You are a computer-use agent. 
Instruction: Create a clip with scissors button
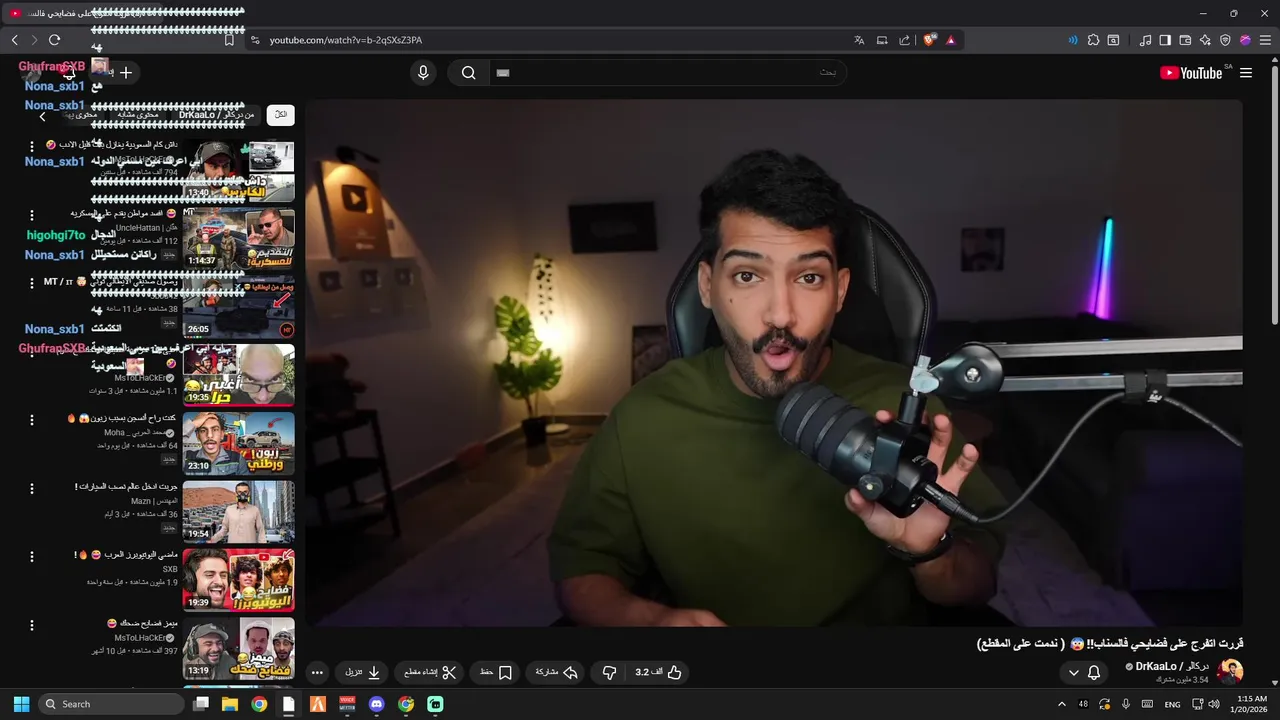pos(430,673)
